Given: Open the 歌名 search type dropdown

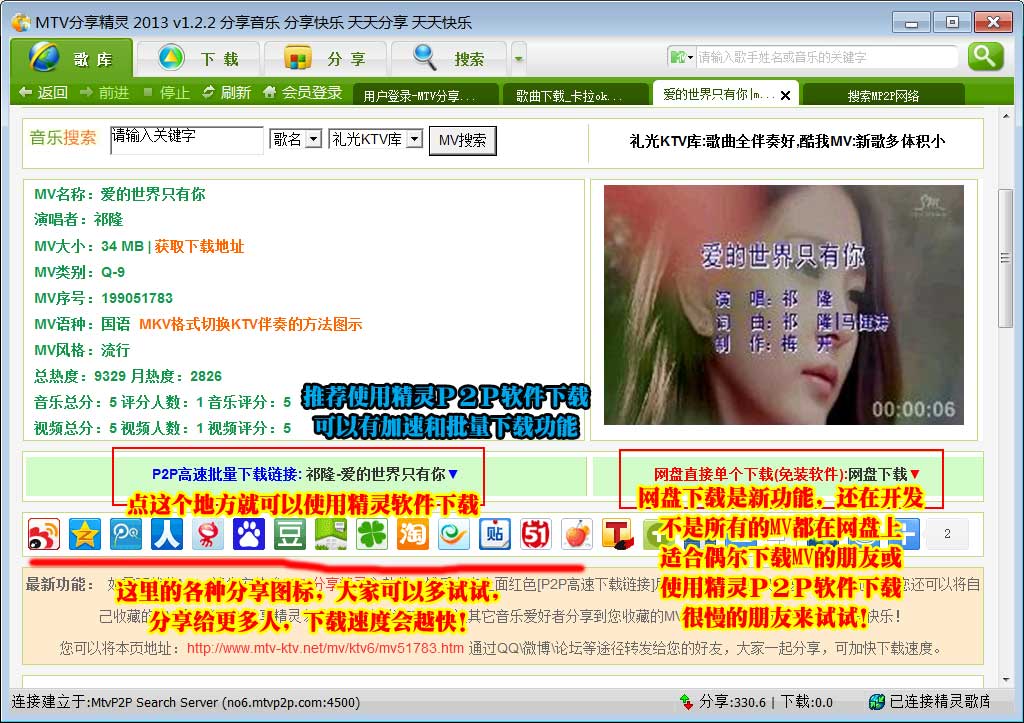Looking at the screenshot, I should 313,140.
